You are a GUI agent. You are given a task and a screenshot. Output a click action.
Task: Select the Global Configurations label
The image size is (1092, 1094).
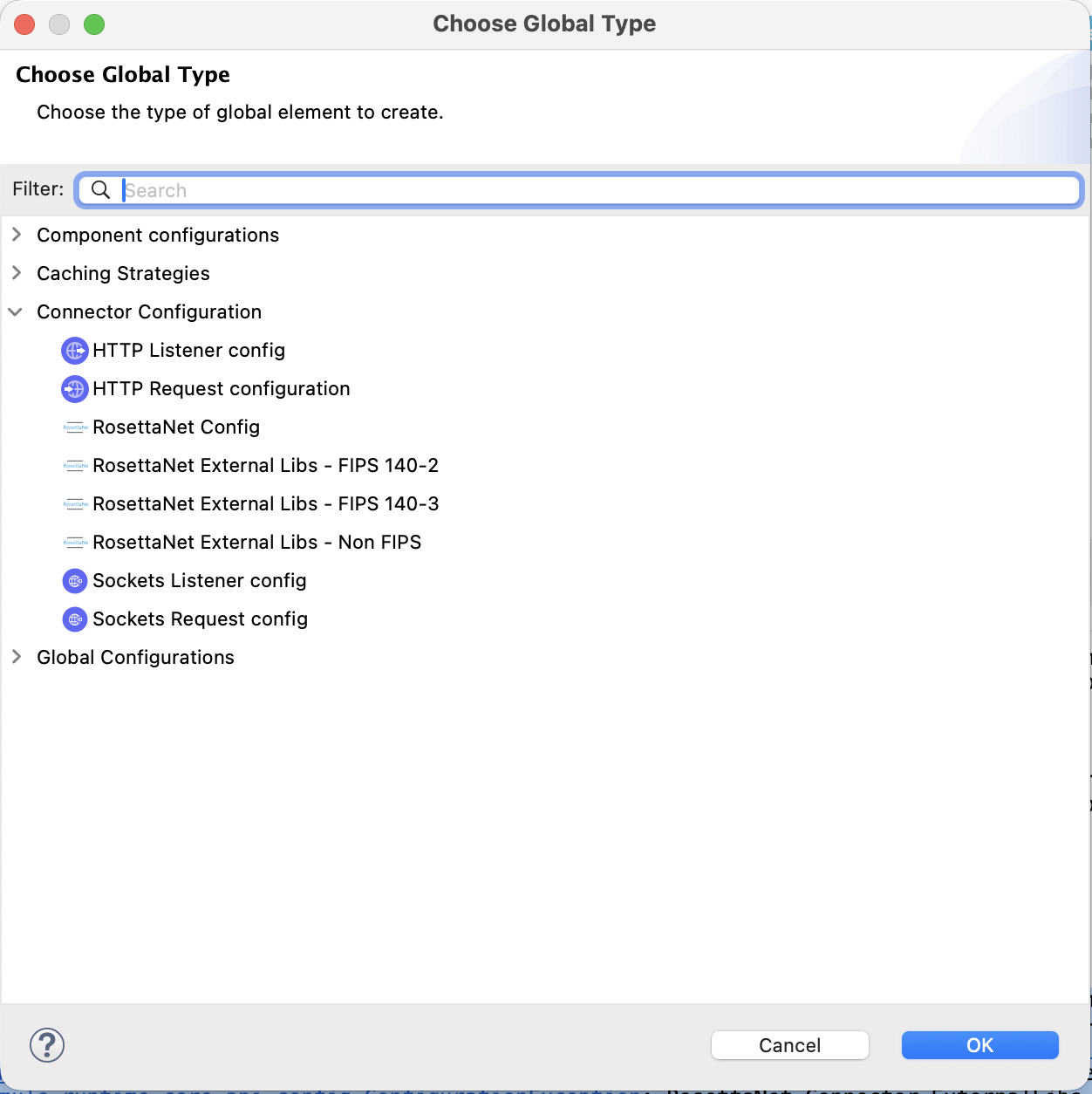coord(135,658)
